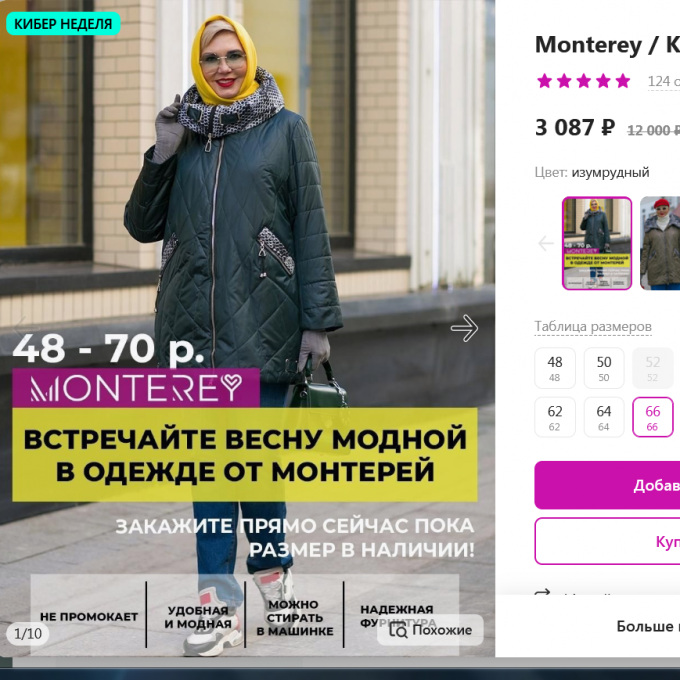
Task: Click the КИБЕР НЕДЕЛЯ badge
Action: point(63,24)
